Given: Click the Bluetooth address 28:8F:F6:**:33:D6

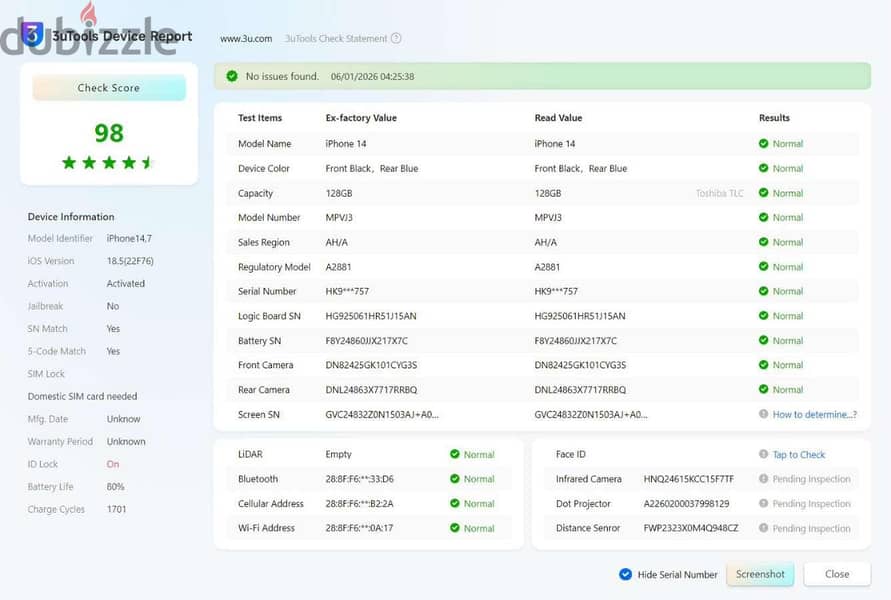Looking at the screenshot, I should tap(359, 479).
